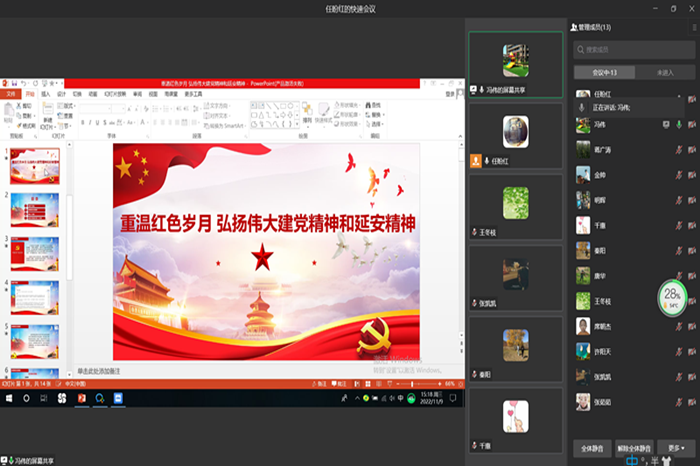Viewport: 700px width, 466px height.
Task: Select the second slide thumbnail in slide panel
Action: click(34, 210)
